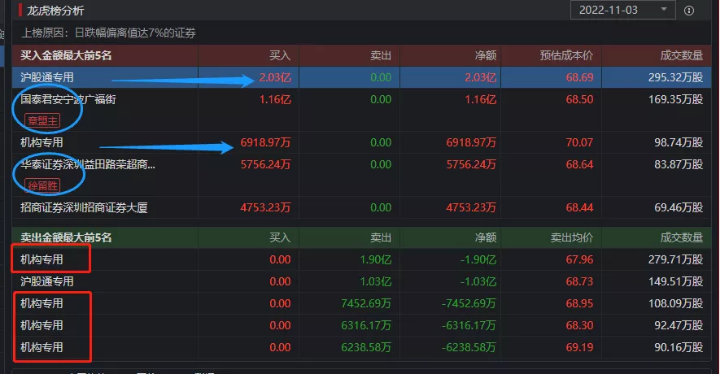This screenshot has height=374, width=720.
Task: Click 净额 header in buy table
Action: coord(486,56)
